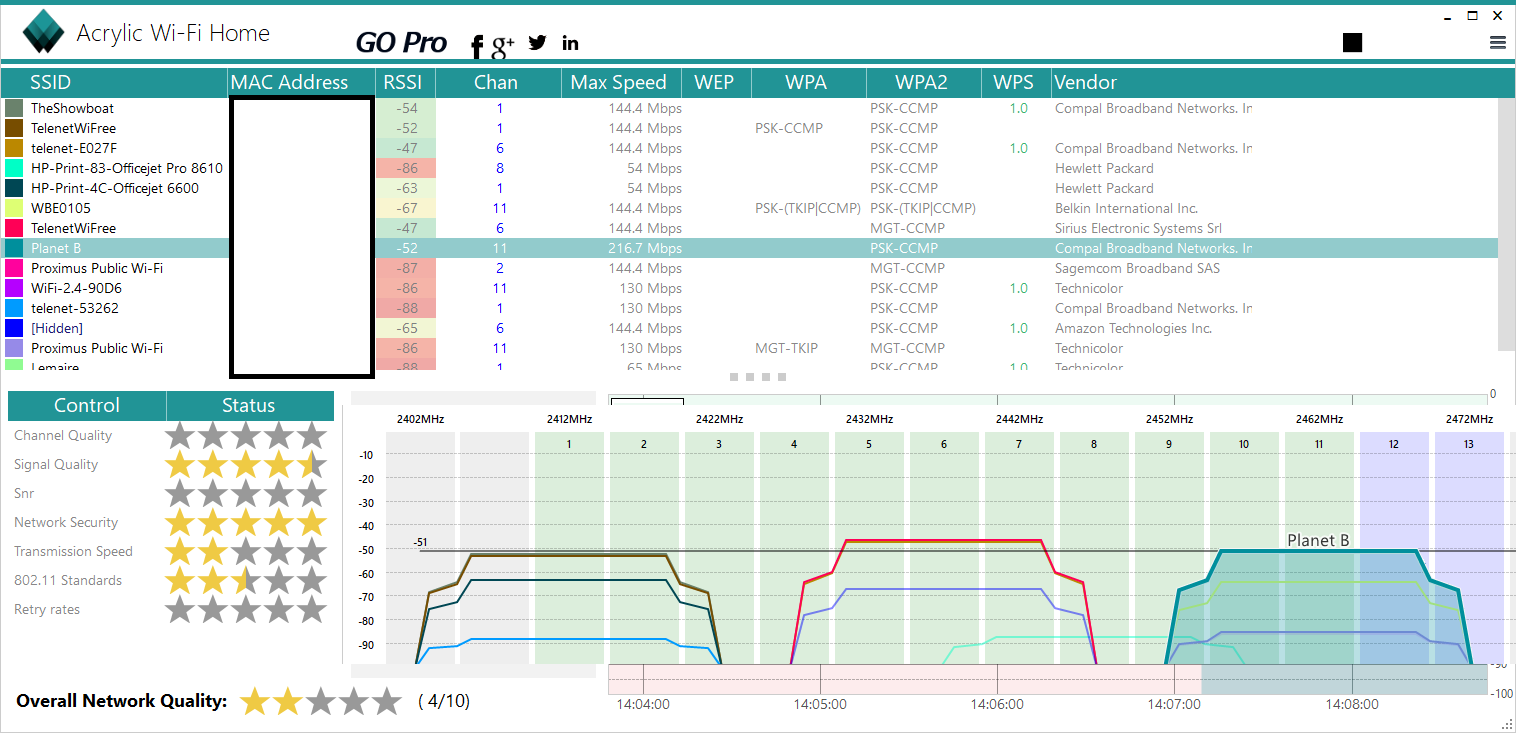The width and height of the screenshot is (1516, 733).
Task: Select the telenet-E027F network row
Action: tap(750, 148)
